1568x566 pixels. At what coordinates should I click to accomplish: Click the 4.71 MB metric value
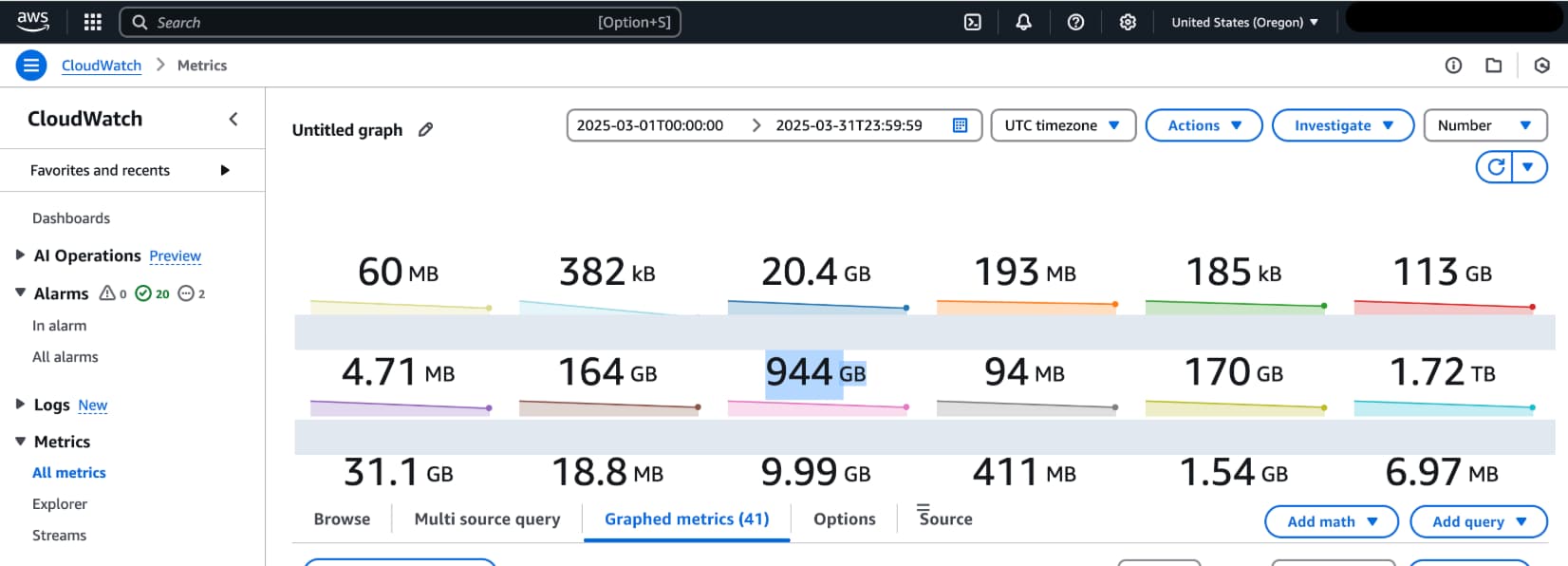click(x=398, y=372)
